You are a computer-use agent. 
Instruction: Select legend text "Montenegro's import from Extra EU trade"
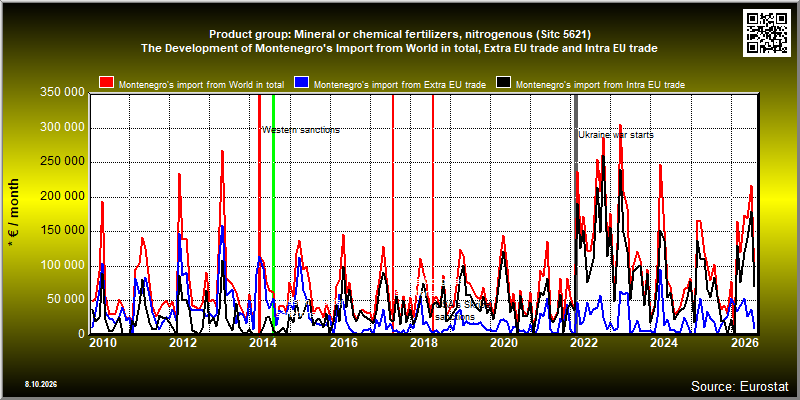[399, 85]
